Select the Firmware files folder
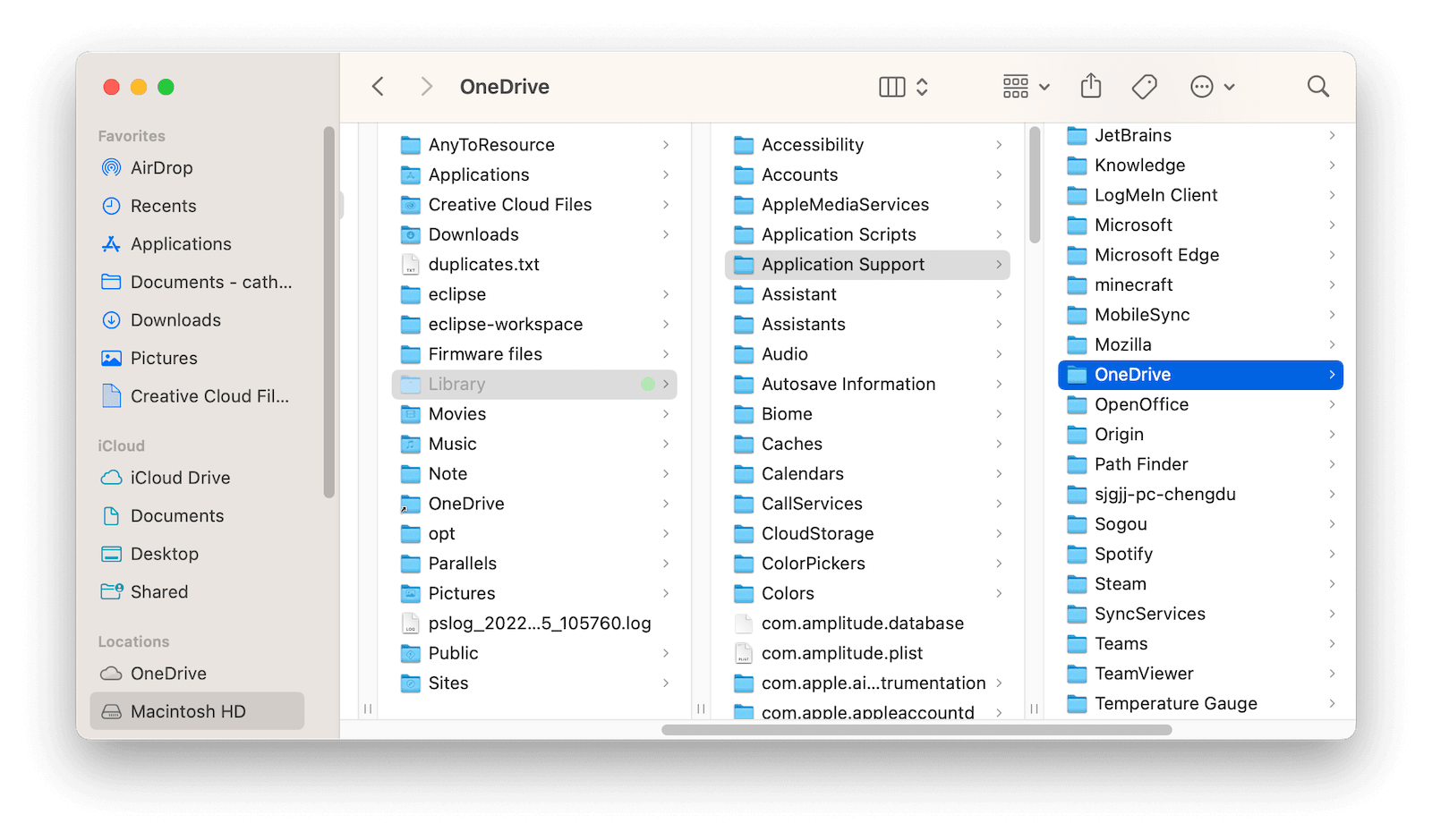 tap(534, 354)
